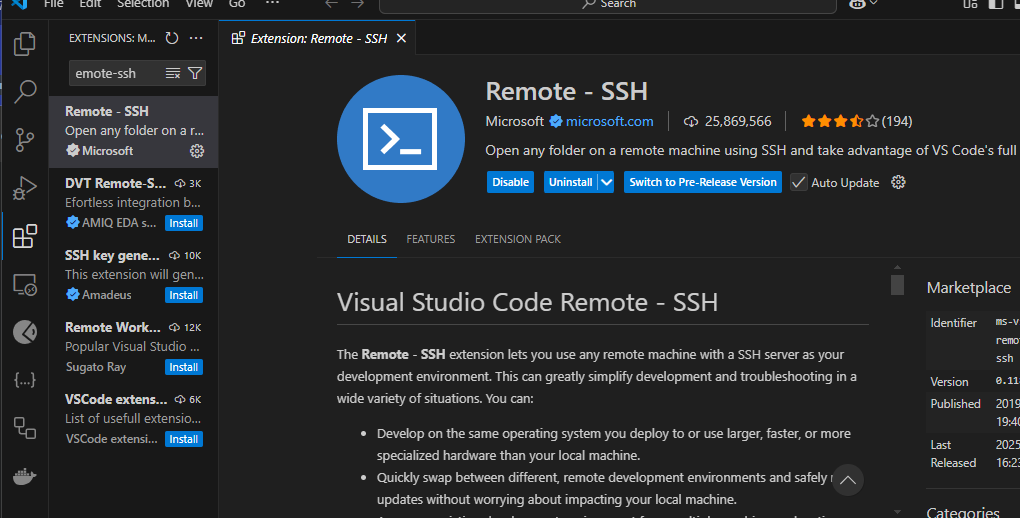Viewport: 1020px width, 518px height.
Task: Click the VS Code logo icon
Action: pyautogui.click(x=20, y=4)
